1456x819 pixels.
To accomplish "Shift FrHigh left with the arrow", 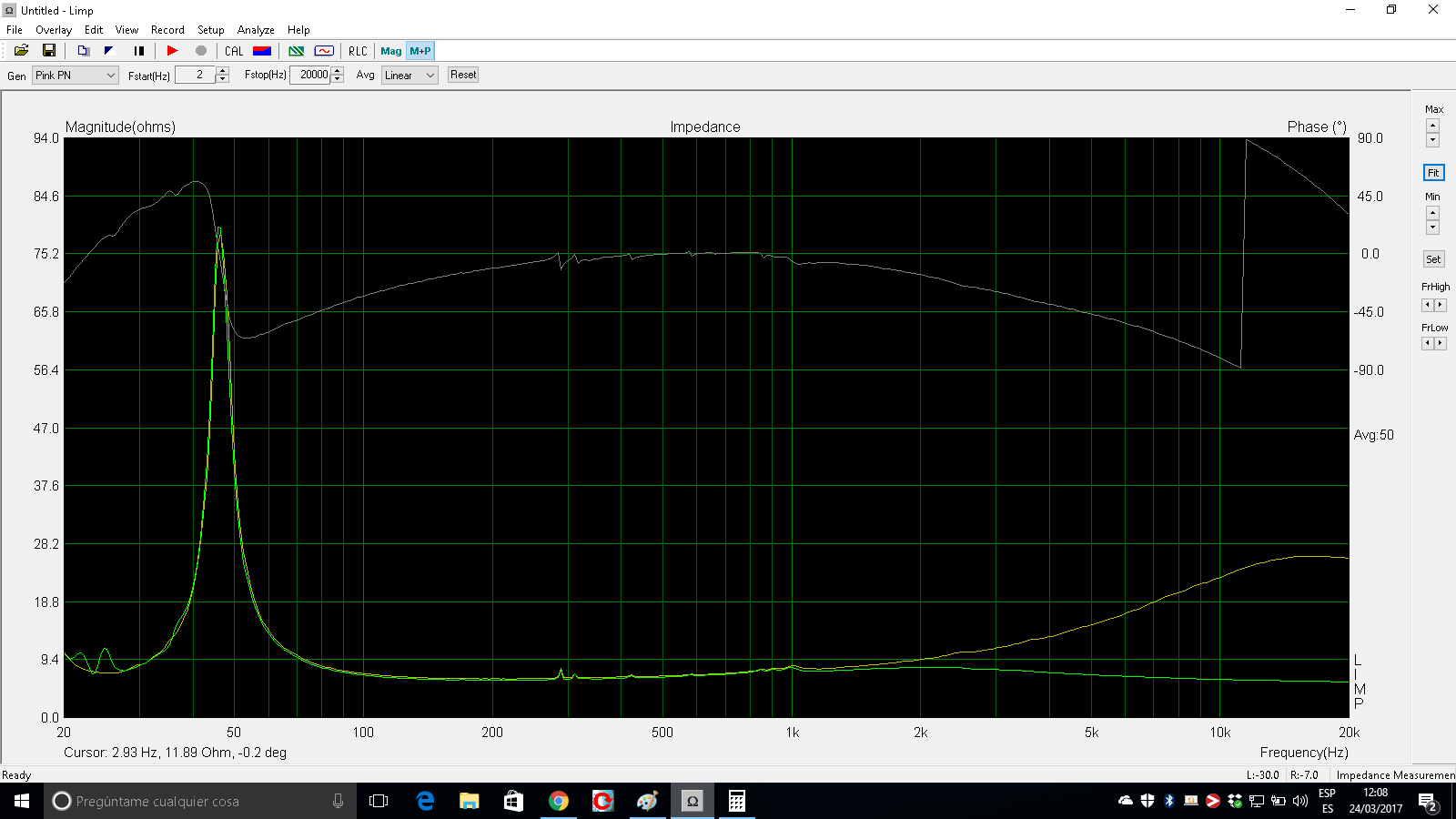I will 1428,305.
